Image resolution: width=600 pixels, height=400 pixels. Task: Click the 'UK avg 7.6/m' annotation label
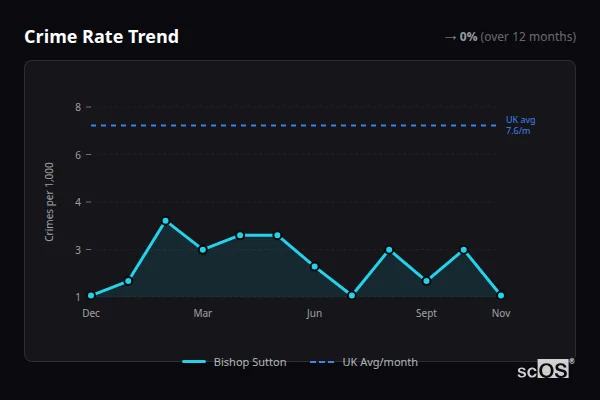pyautogui.click(x=520, y=125)
